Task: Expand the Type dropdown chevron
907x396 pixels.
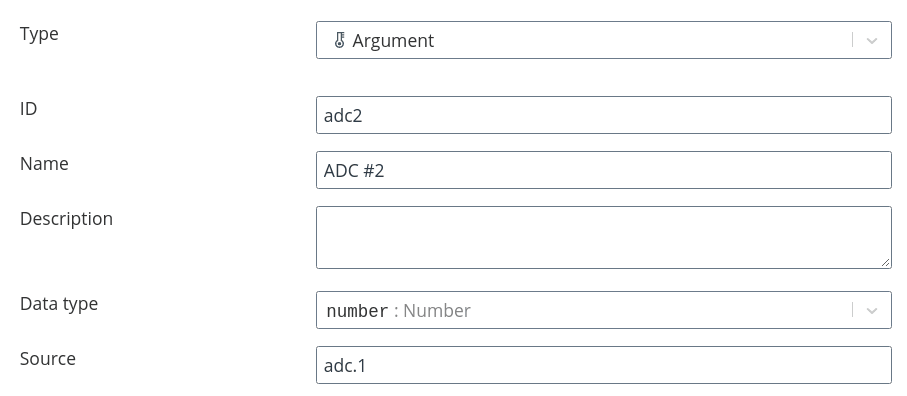Action: tap(872, 40)
